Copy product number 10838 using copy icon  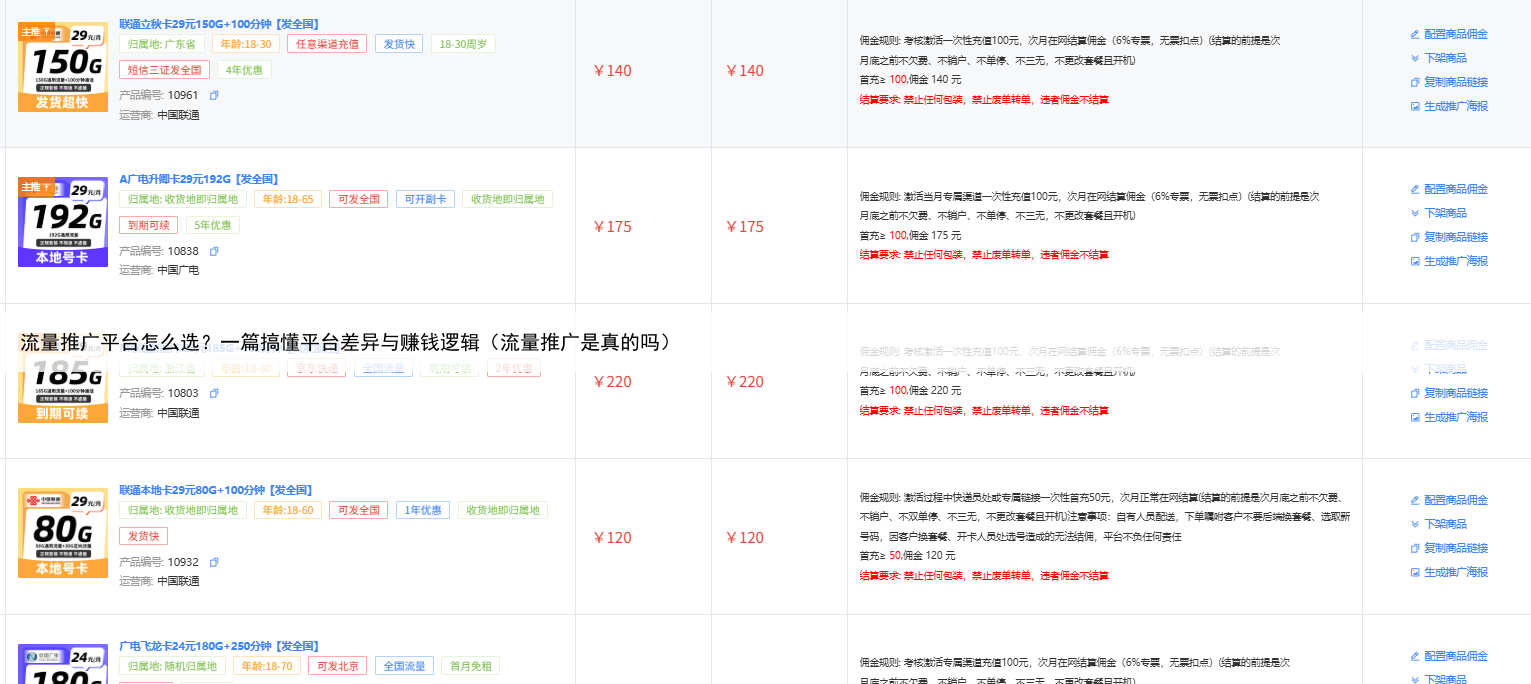click(214, 251)
